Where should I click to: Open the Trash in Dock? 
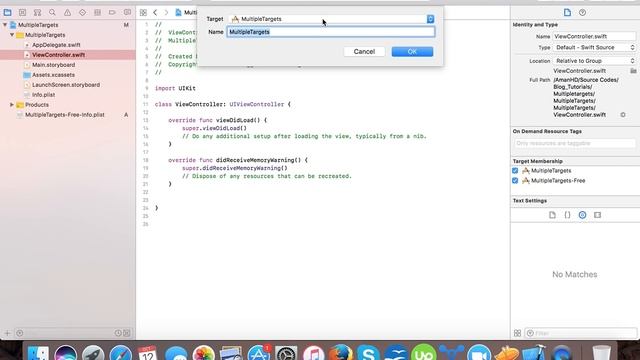point(602,353)
